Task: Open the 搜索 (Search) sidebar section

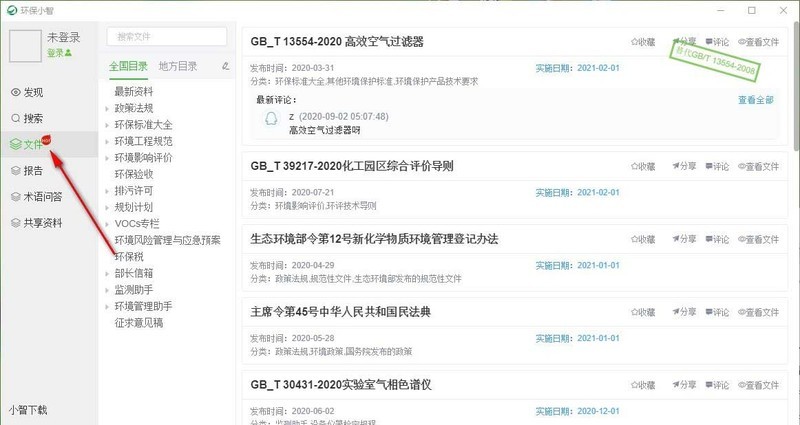Action: click(x=27, y=118)
